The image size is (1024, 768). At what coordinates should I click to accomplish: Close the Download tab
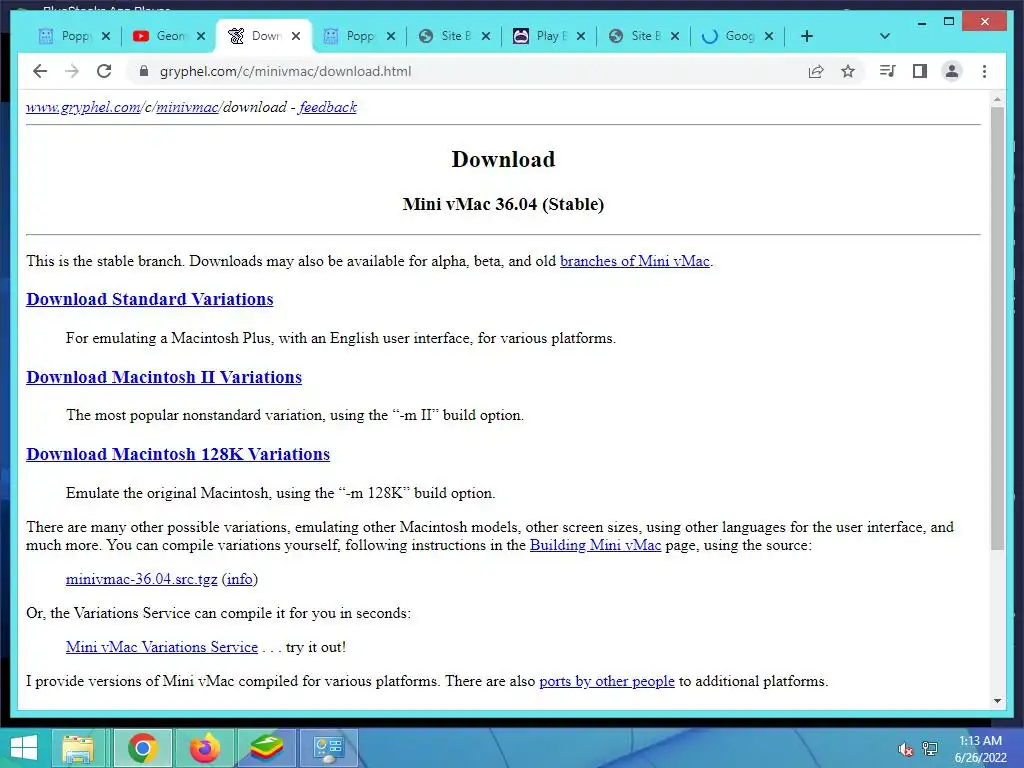[296, 36]
